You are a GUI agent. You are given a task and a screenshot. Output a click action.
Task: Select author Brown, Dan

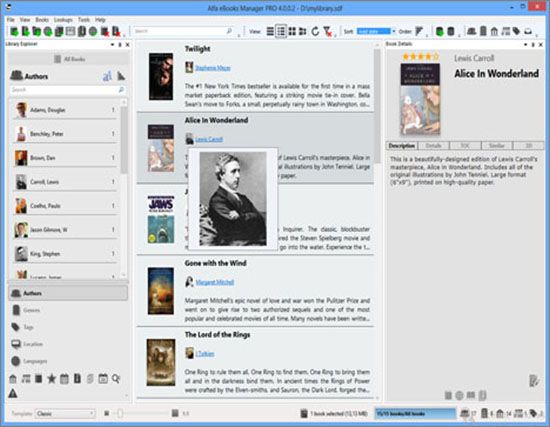pos(66,158)
